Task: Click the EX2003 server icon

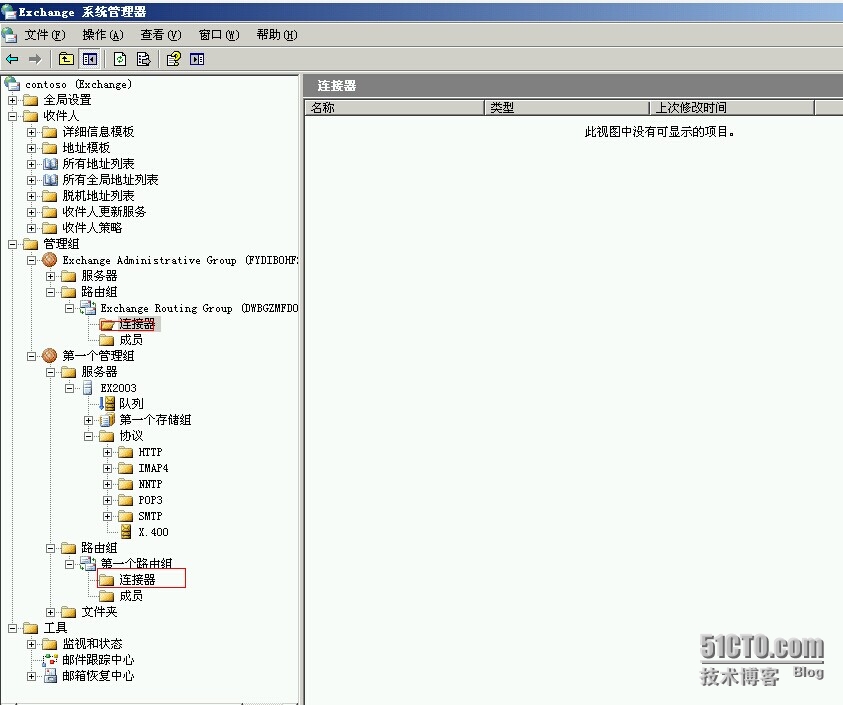Action: tap(87, 388)
